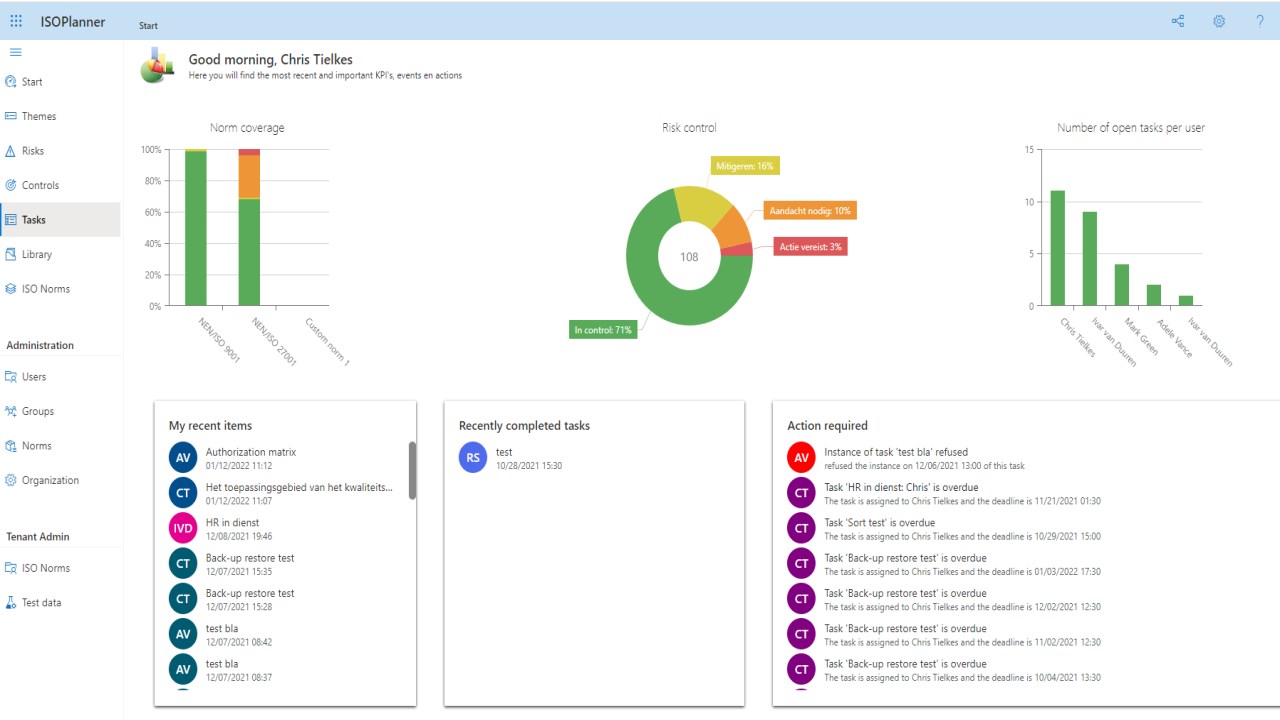Viewport: 1280px width, 720px height.
Task: Open completed task 'test' from 10/28/2021
Action: 596,458
